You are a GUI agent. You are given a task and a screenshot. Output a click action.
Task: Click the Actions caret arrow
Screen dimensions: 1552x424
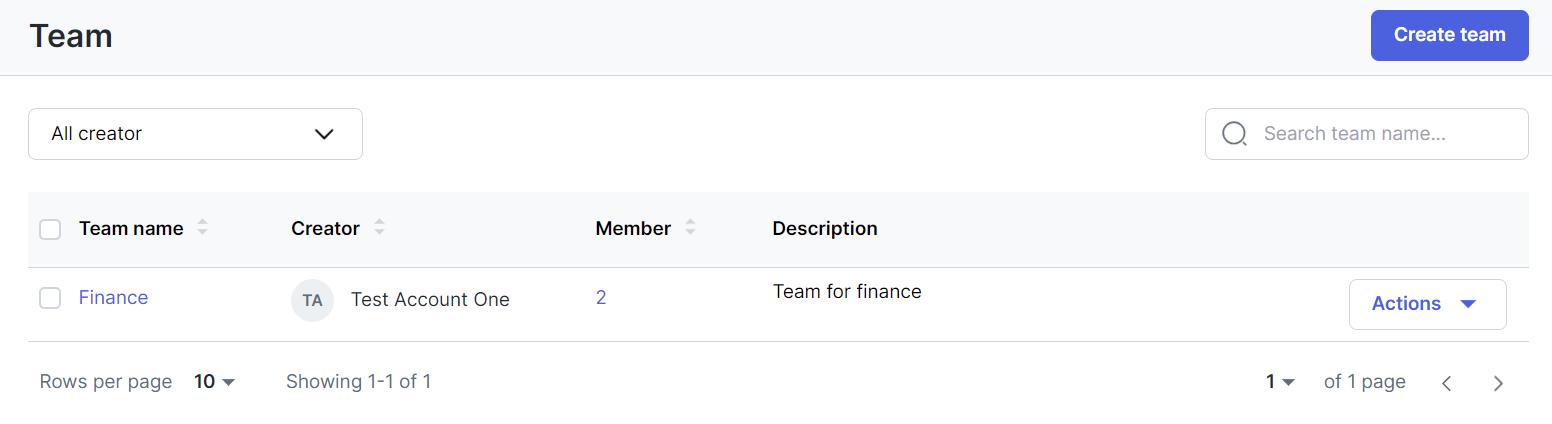pos(1468,304)
